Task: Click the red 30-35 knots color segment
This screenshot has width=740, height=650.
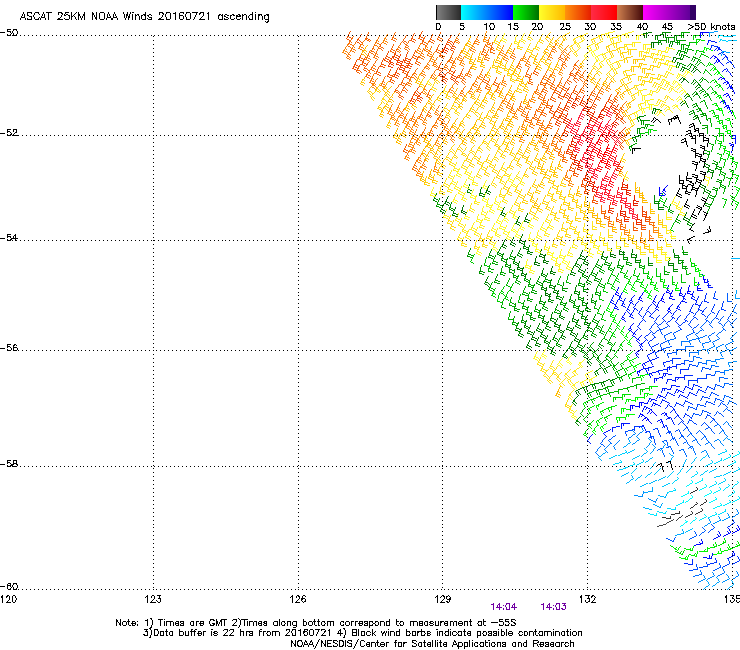Action: 604,12
